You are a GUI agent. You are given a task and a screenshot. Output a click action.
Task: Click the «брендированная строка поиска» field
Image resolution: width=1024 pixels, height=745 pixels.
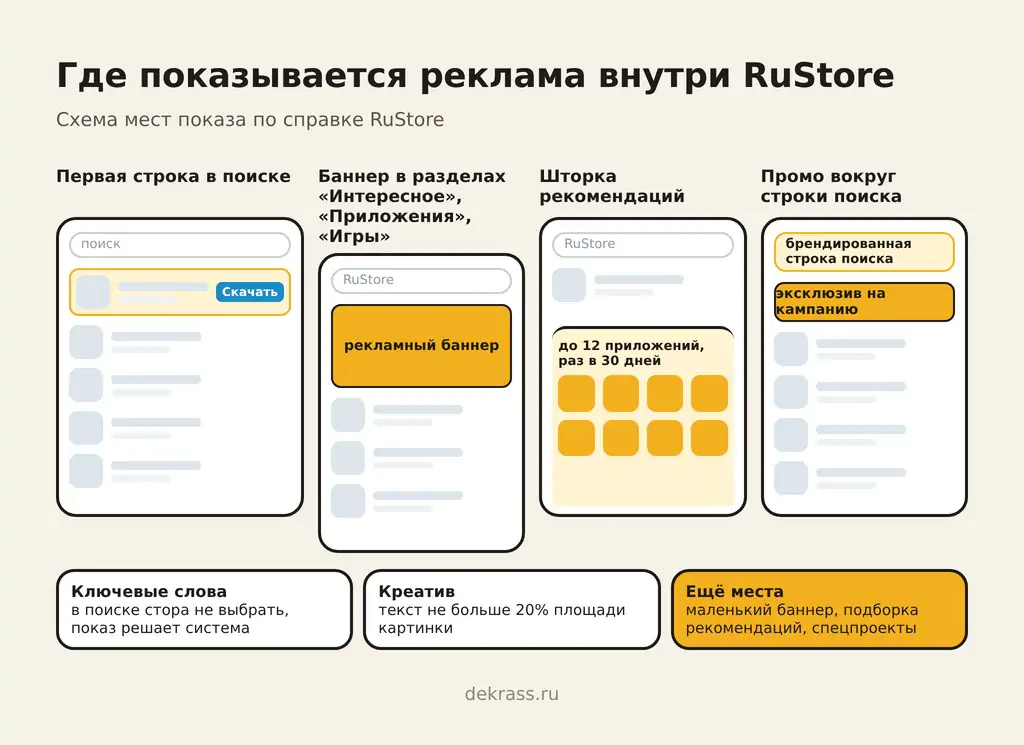click(864, 251)
